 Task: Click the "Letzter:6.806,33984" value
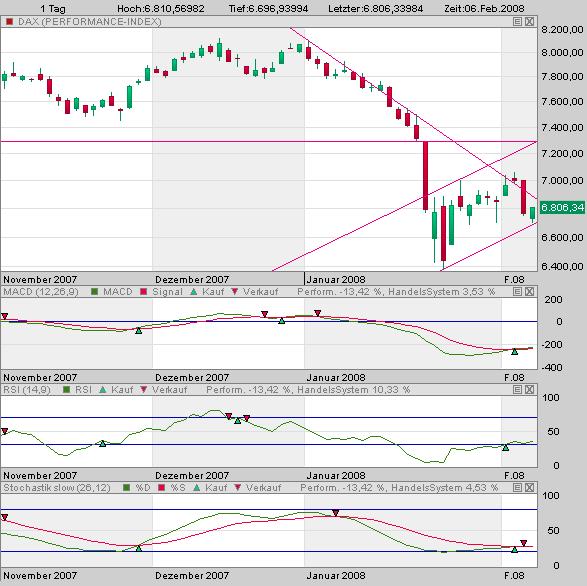[x=375, y=8]
